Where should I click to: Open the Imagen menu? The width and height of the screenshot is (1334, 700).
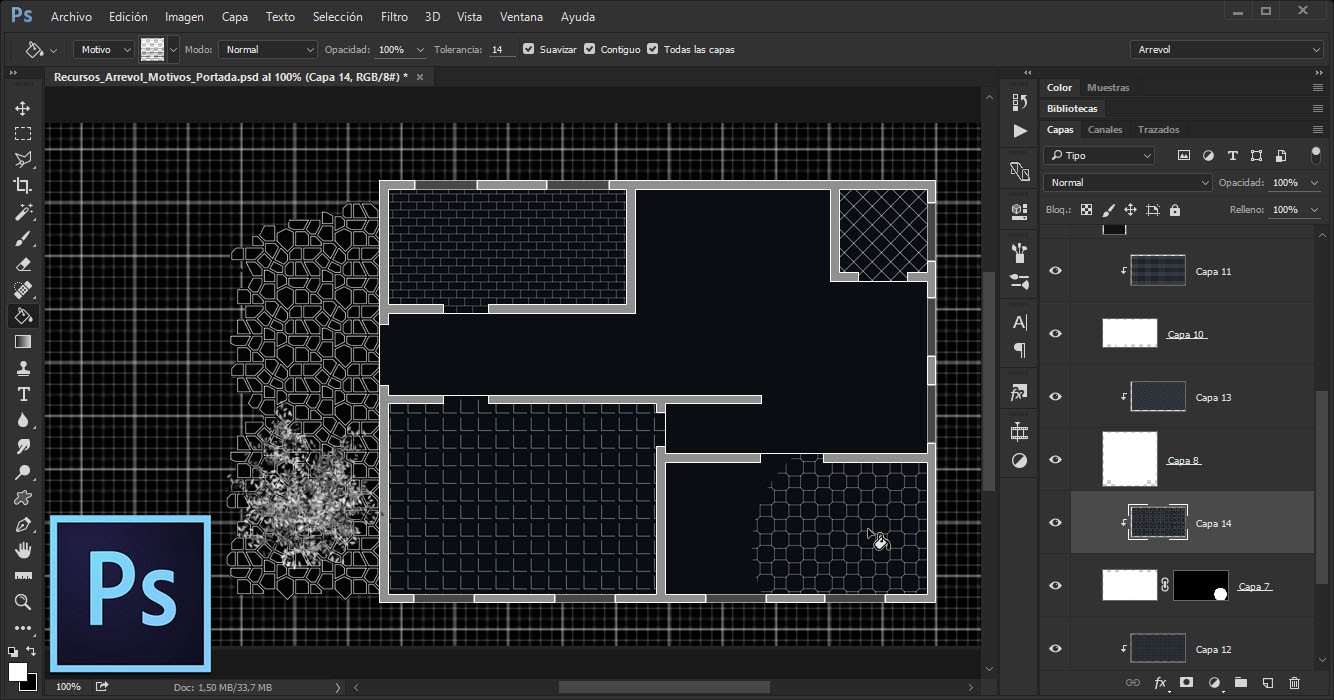point(184,17)
